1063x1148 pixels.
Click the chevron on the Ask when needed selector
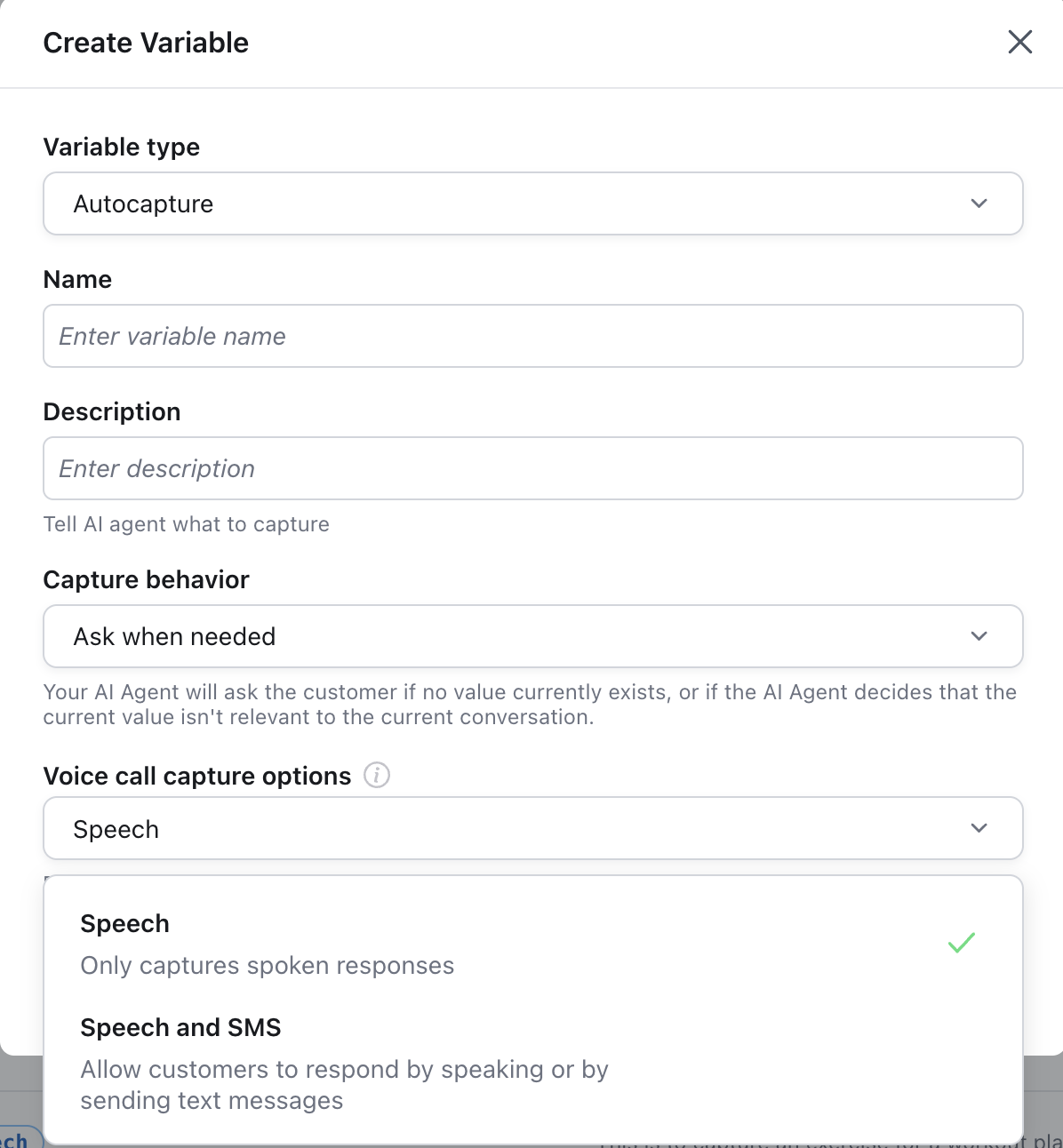(x=979, y=636)
